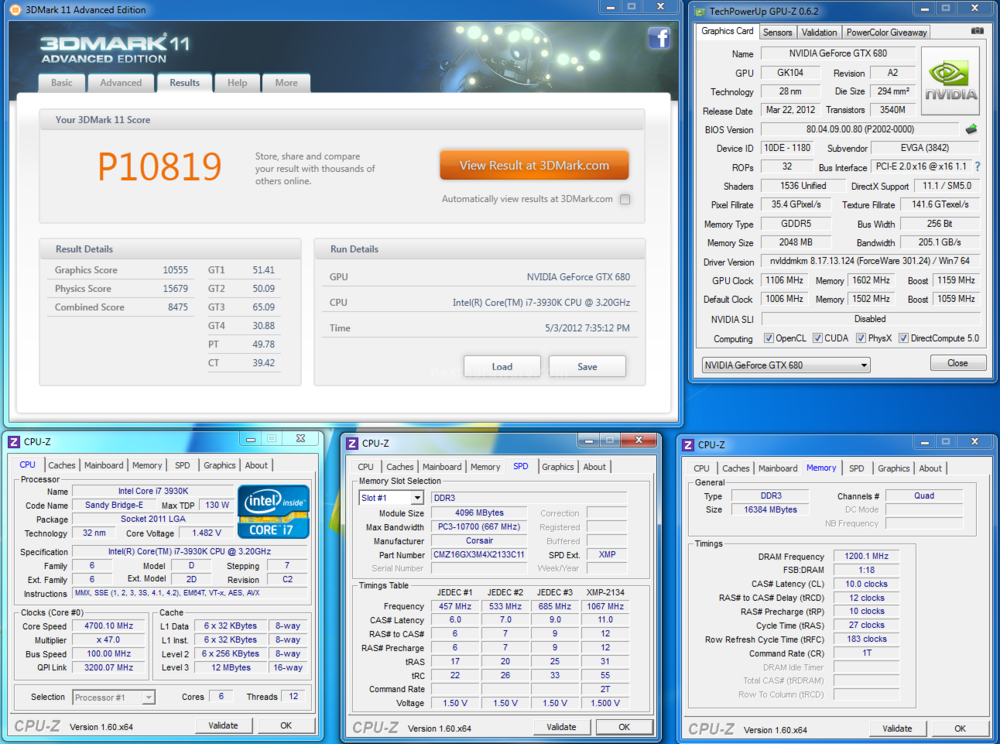Open the PowerColor Giveaway tab
The height and width of the screenshot is (744, 1000).
click(x=886, y=33)
